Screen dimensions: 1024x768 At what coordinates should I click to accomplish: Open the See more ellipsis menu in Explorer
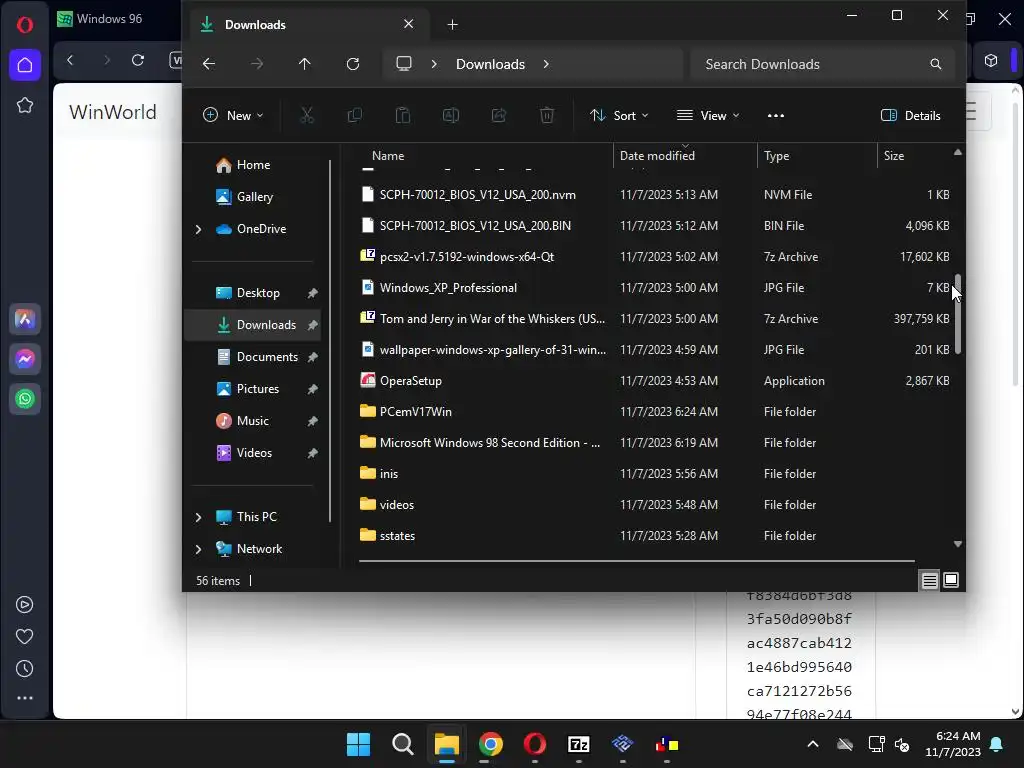coord(776,116)
